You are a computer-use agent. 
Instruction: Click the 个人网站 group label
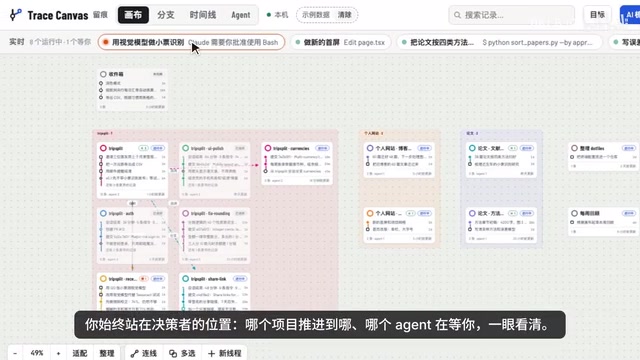pos(373,133)
